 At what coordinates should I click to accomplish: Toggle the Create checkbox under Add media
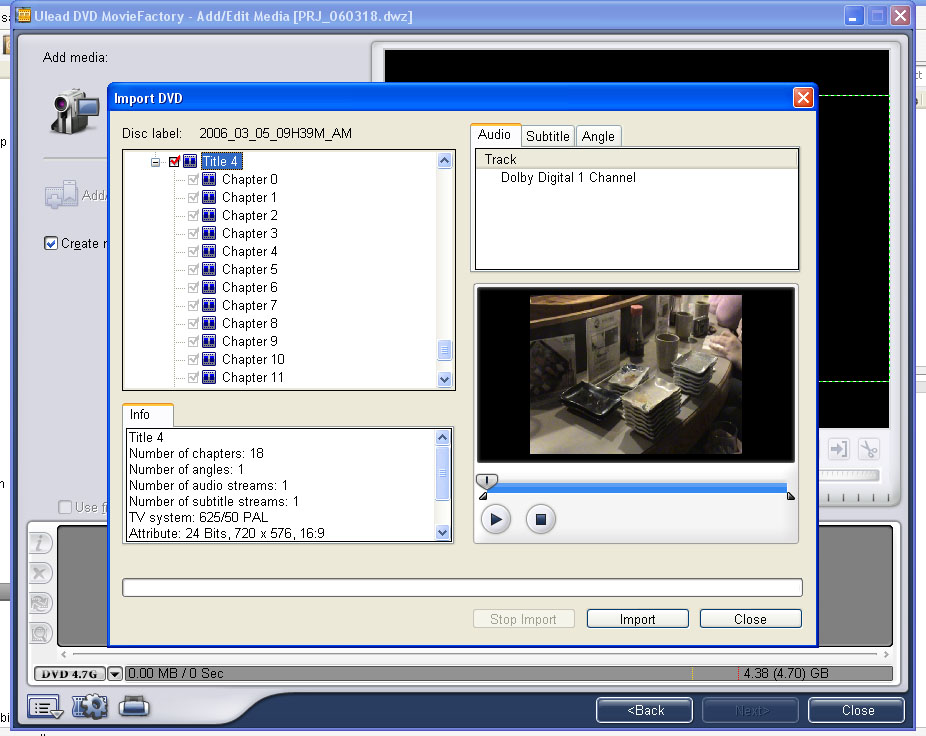click(51, 243)
